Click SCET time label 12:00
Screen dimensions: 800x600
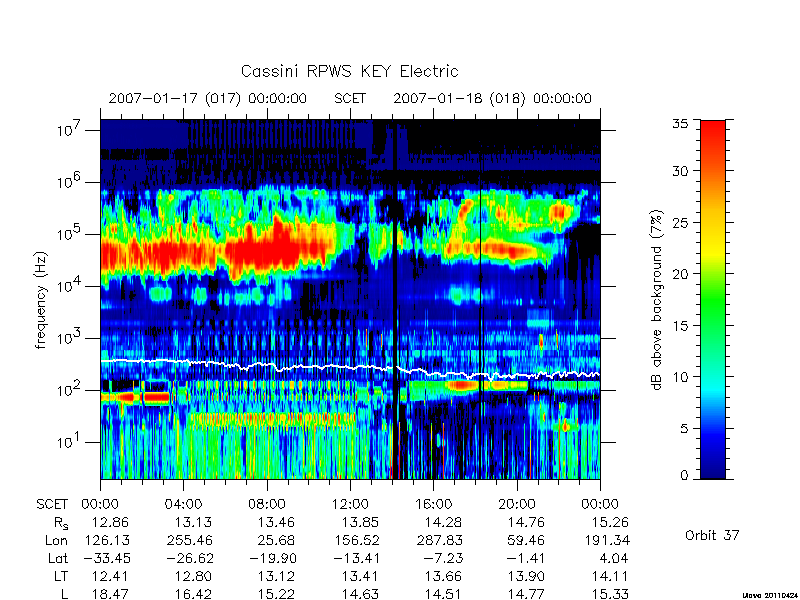coord(350,505)
